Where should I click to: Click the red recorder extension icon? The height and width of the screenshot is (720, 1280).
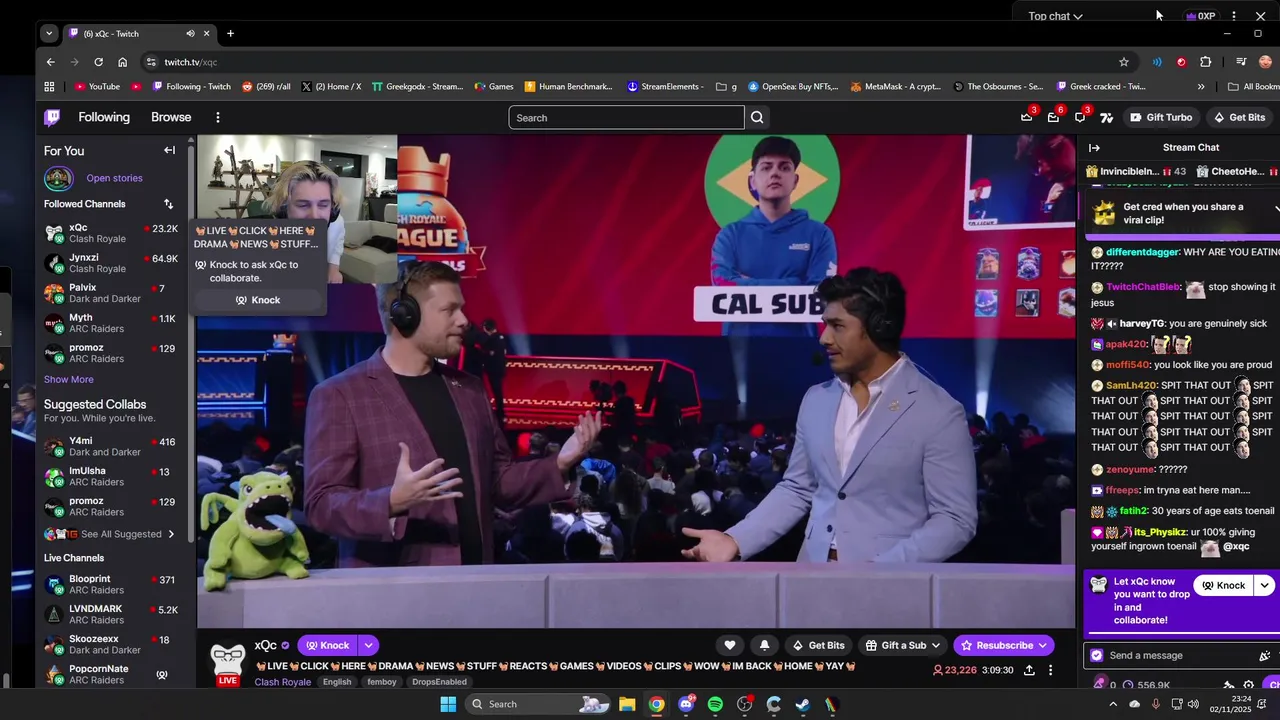(x=1181, y=62)
